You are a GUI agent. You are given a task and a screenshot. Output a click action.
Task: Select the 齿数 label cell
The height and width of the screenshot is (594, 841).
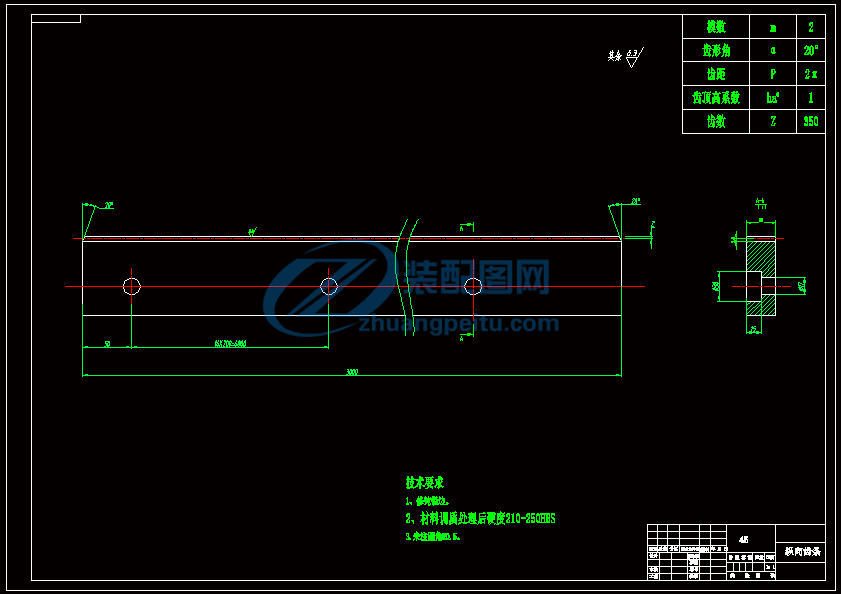coord(716,121)
